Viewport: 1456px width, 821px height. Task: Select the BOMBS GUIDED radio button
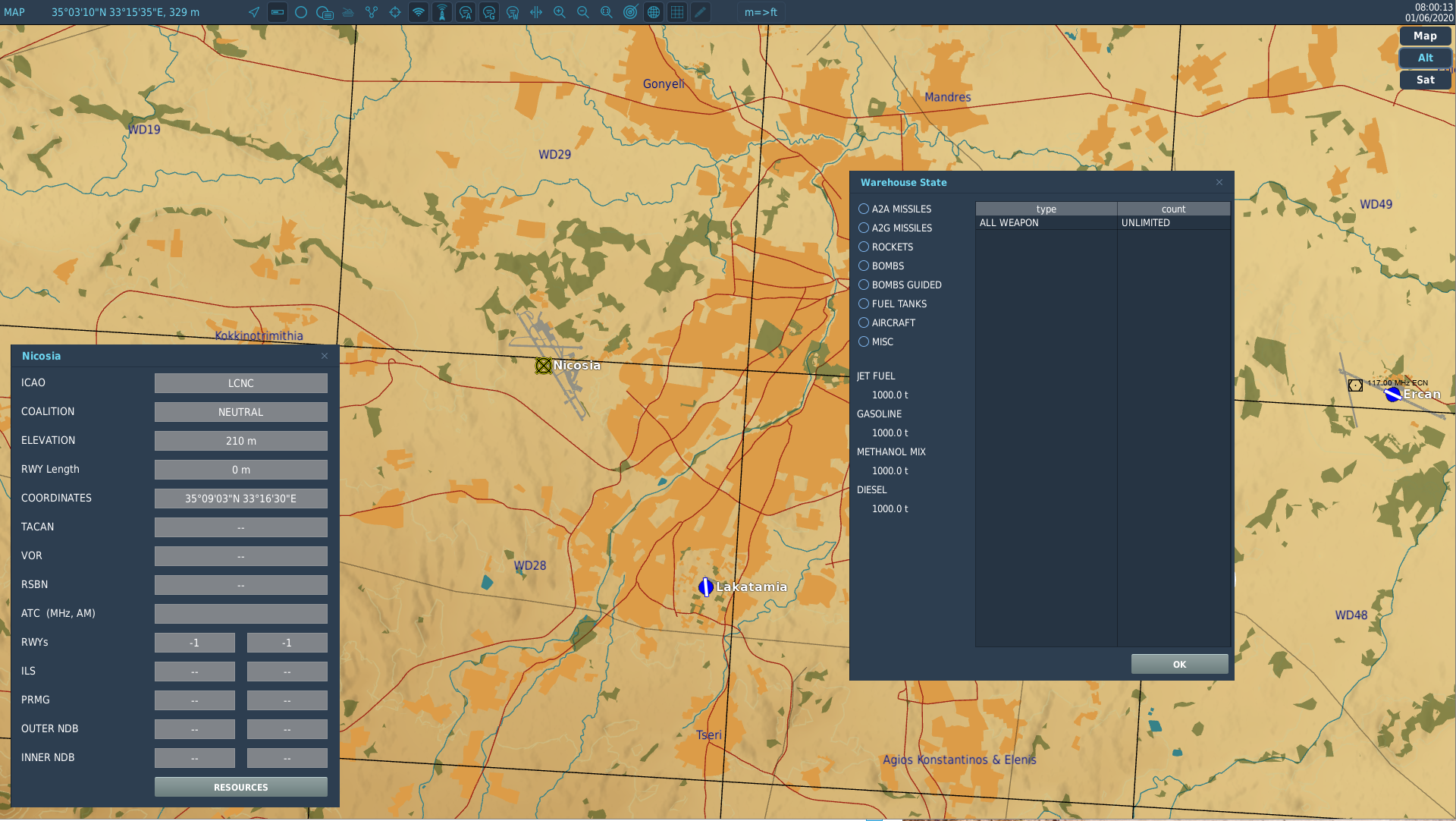coord(864,285)
